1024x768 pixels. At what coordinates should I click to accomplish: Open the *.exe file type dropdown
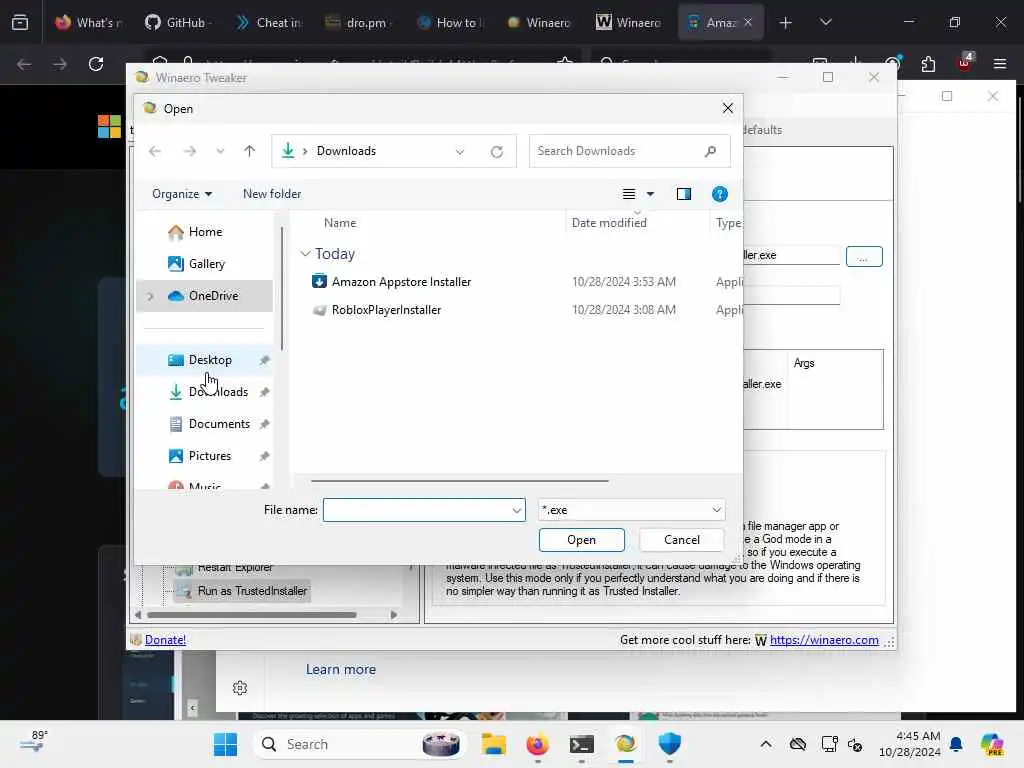coord(632,510)
